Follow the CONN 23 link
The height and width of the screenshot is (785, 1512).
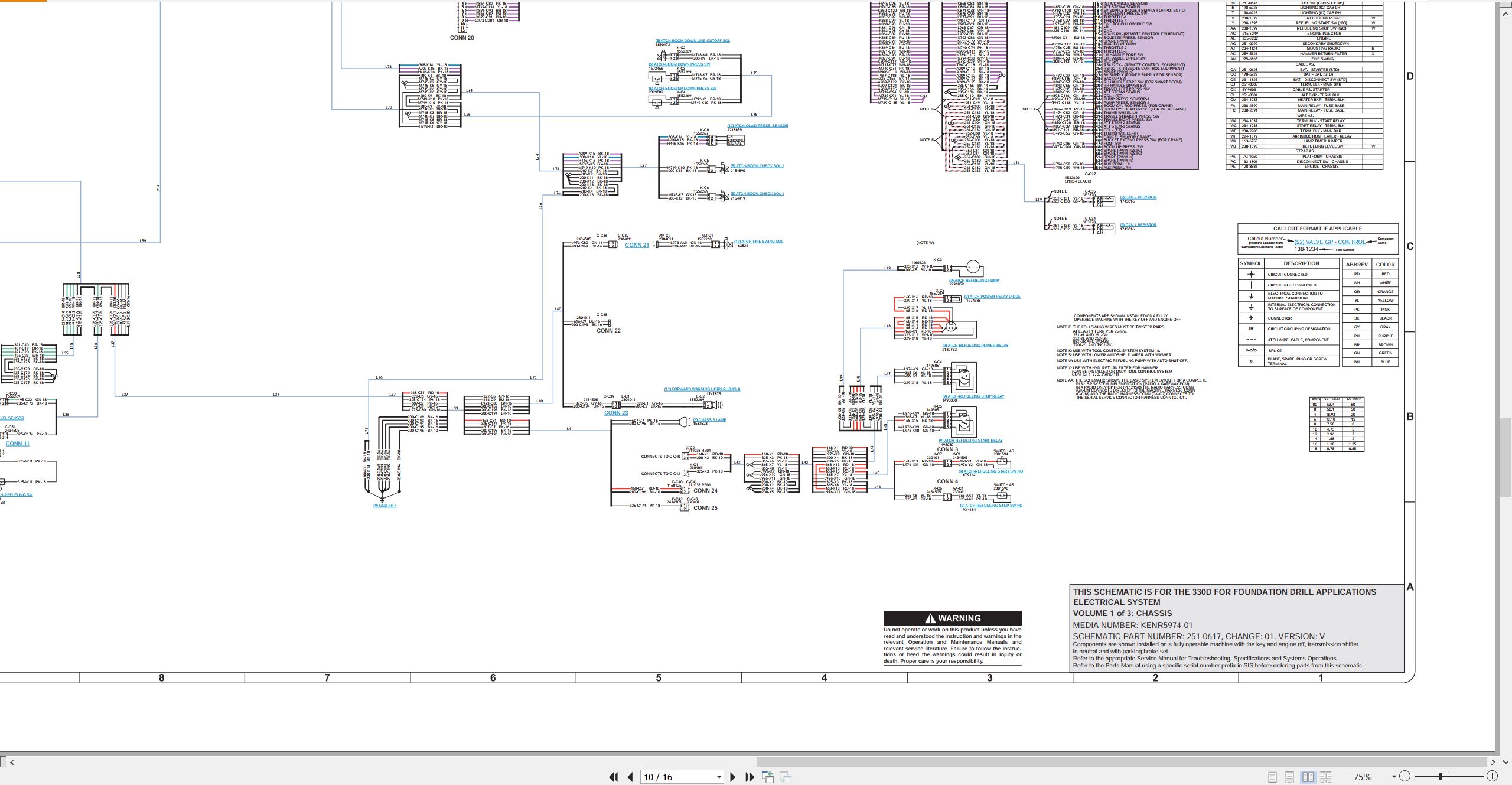[x=616, y=413]
